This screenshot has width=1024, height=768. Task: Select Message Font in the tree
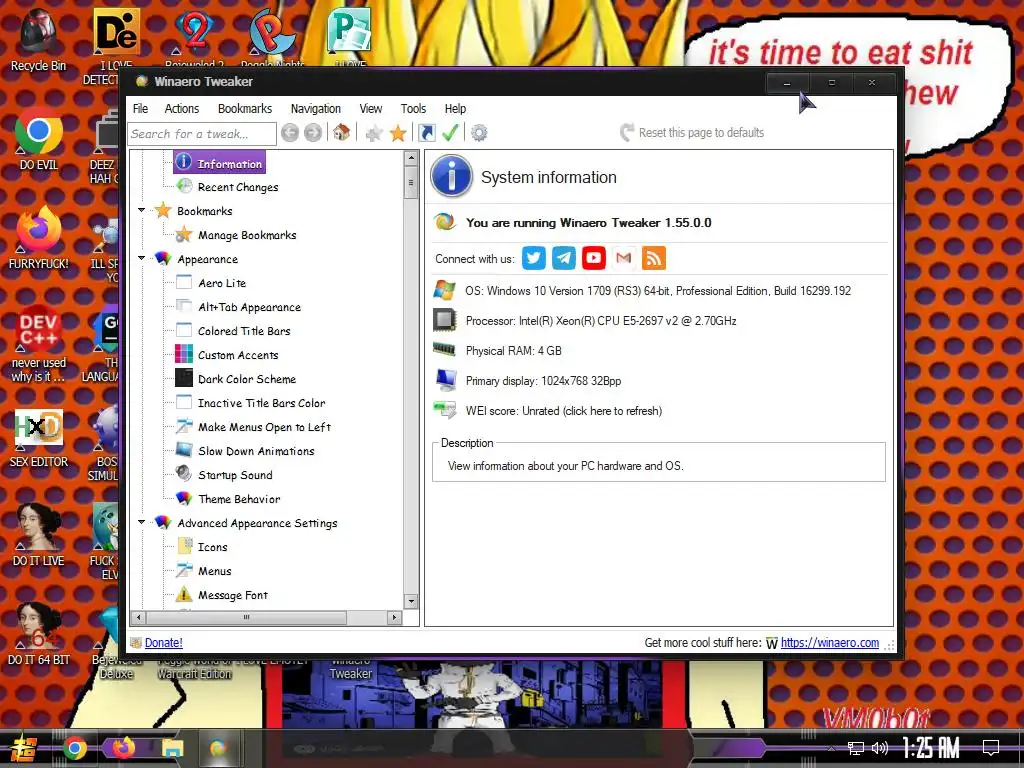point(232,595)
